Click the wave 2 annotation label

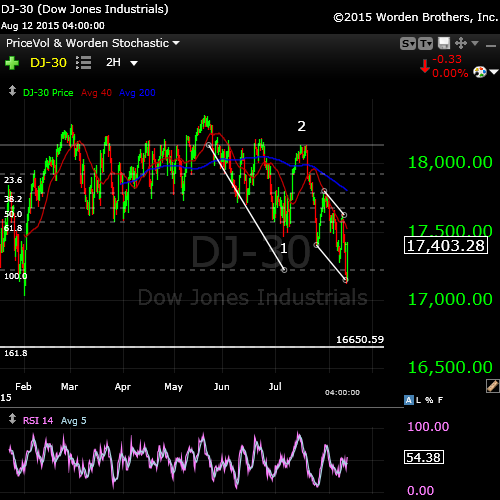[x=301, y=126]
